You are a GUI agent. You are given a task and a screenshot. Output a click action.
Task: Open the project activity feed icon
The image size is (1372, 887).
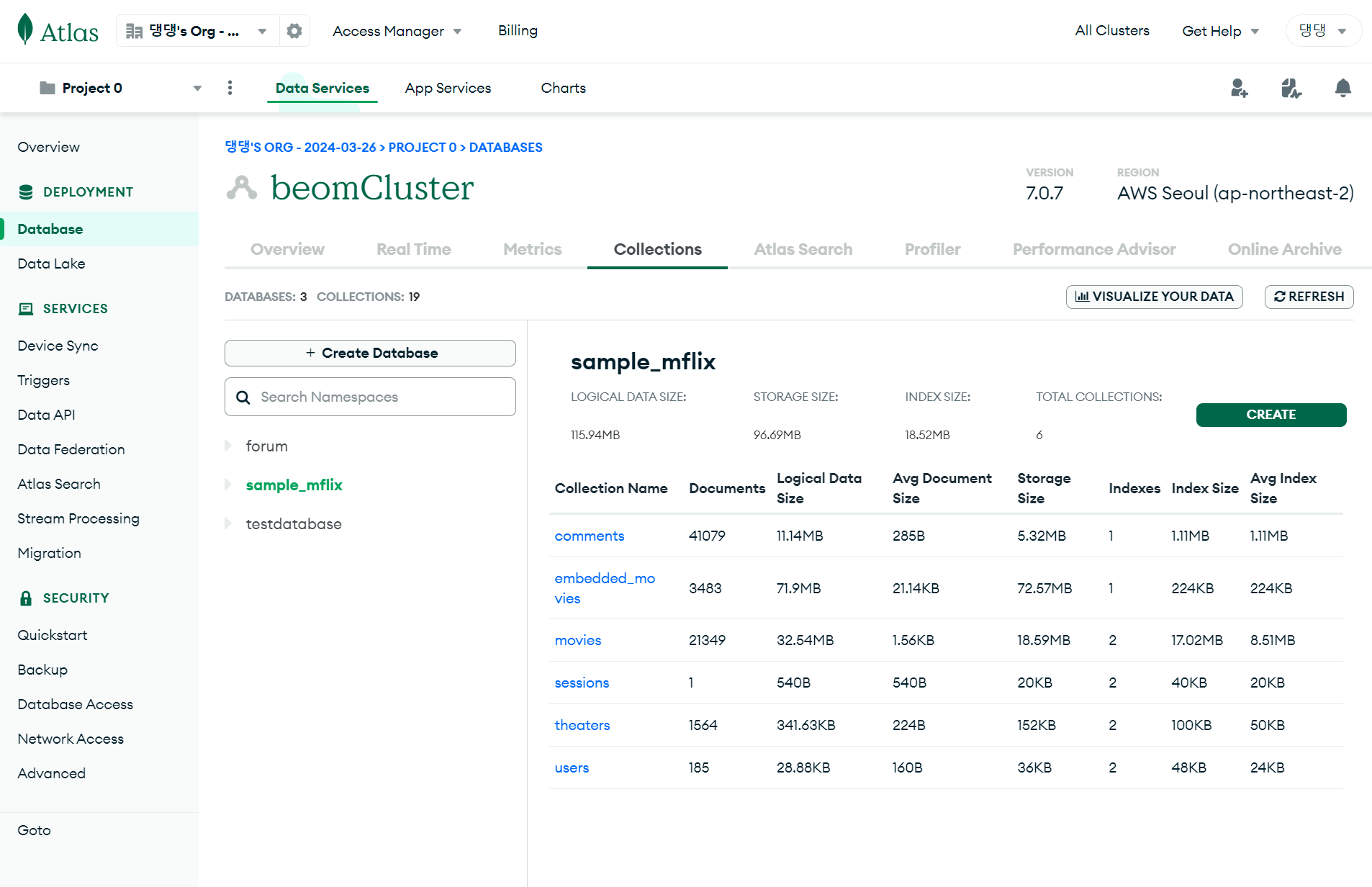pos(1291,88)
